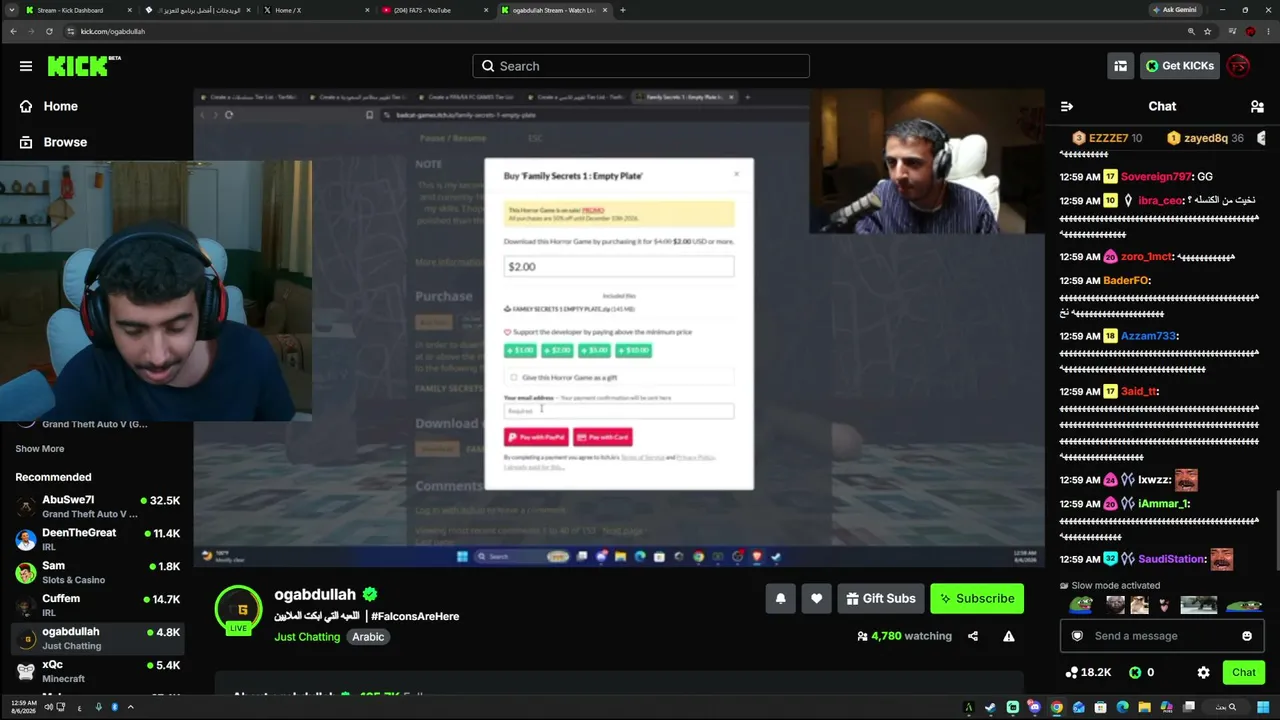Open Steam from the Windows taskbar

click(x=990, y=708)
